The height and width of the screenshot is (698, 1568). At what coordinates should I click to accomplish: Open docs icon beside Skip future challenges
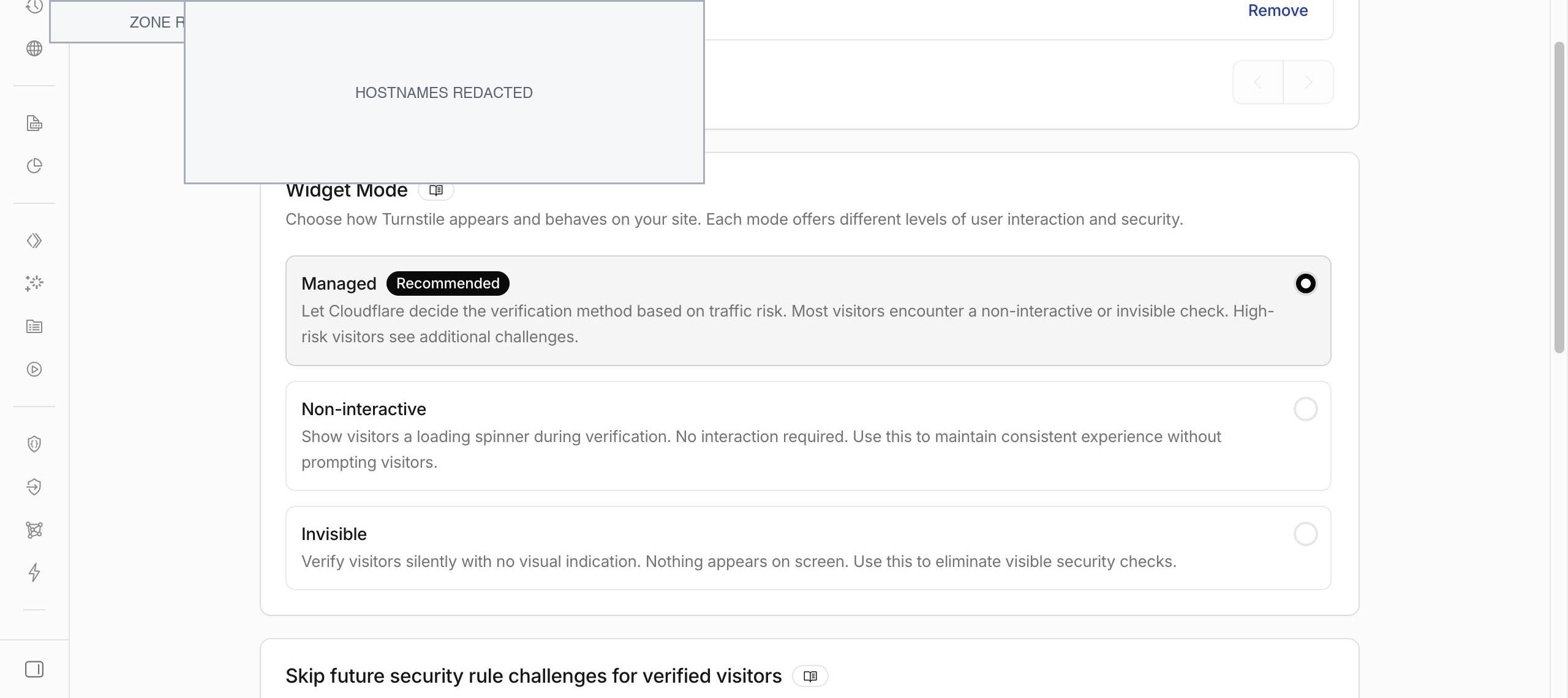[x=810, y=676]
